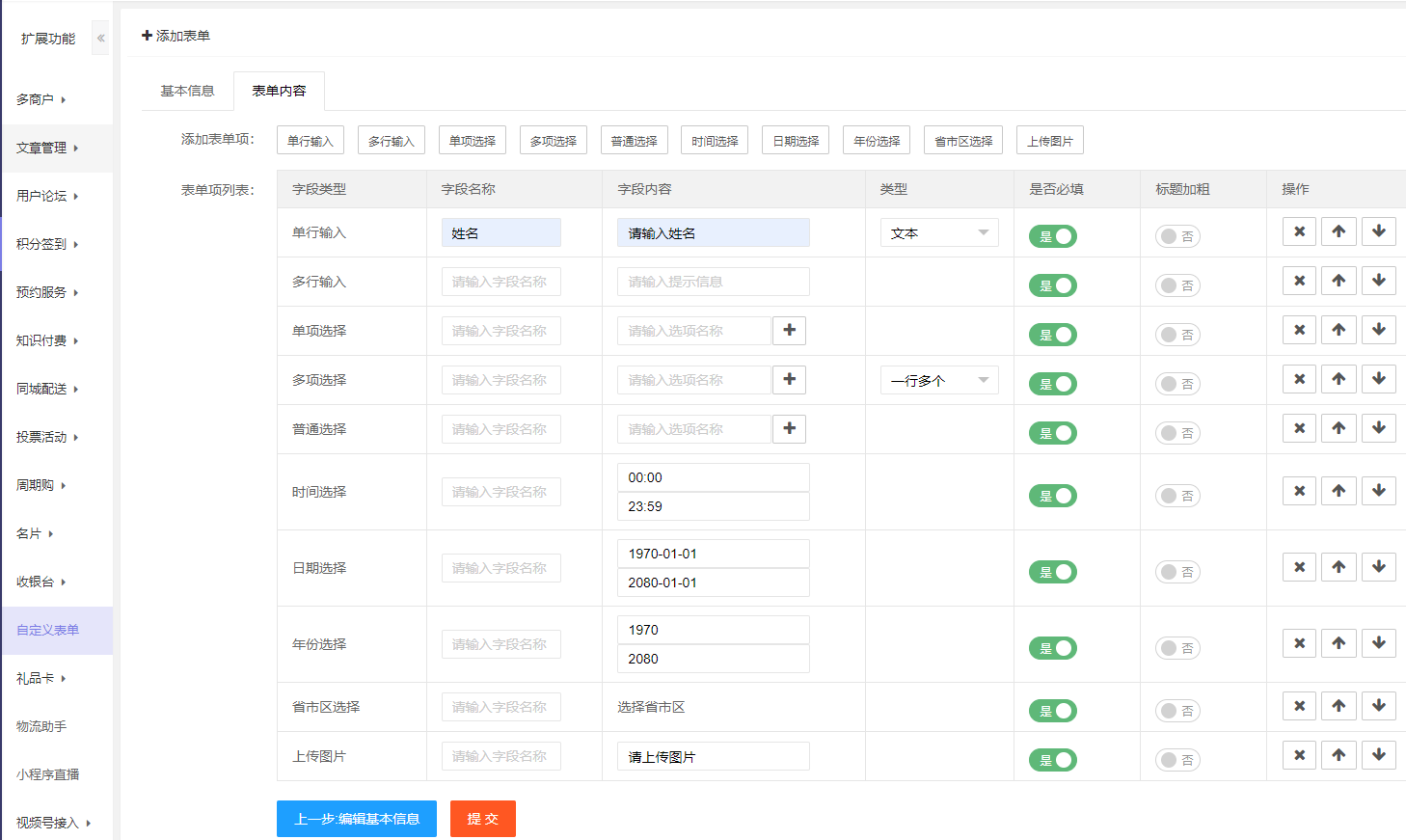This screenshot has width=1406, height=840.
Task: Add an option to the 单项选择 field
Action: point(789,331)
